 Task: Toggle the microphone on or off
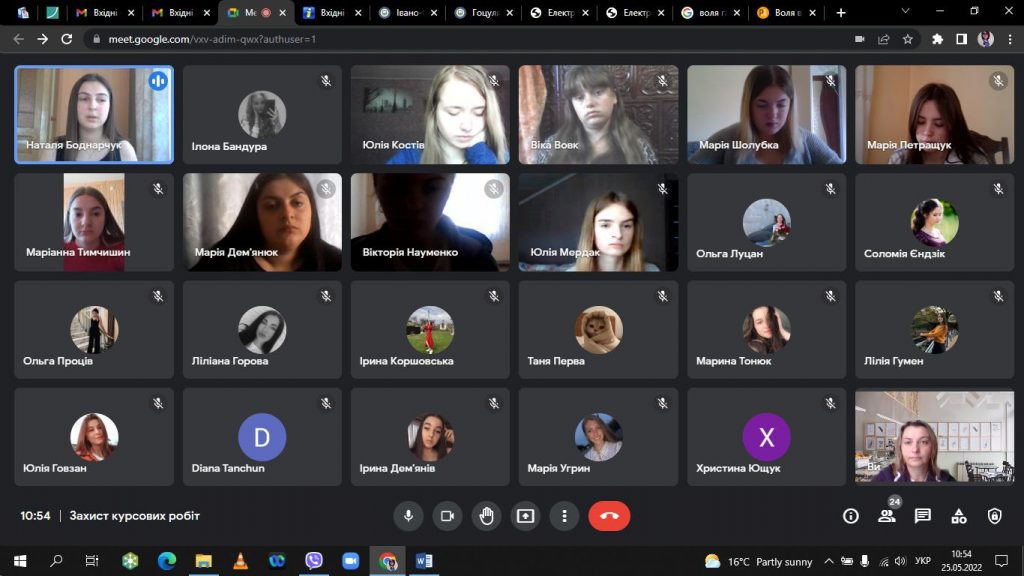(x=408, y=516)
